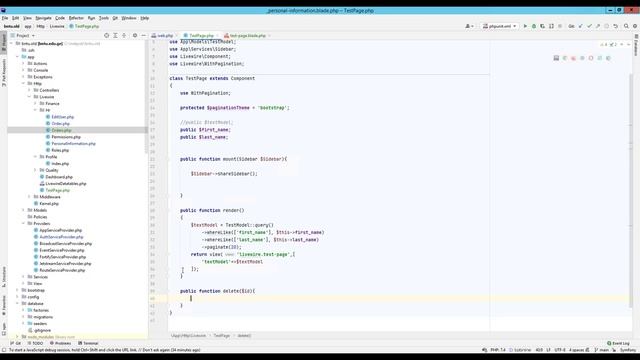Viewport: 640px width, 360px height.
Task: Open Event Log in status bar
Action: pyautogui.click(x=618, y=343)
